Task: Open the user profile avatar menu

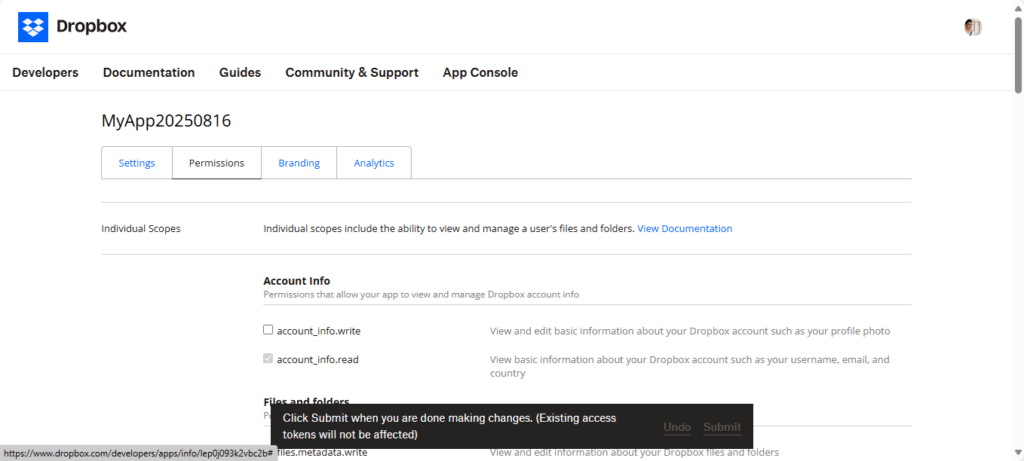Action: [x=972, y=27]
